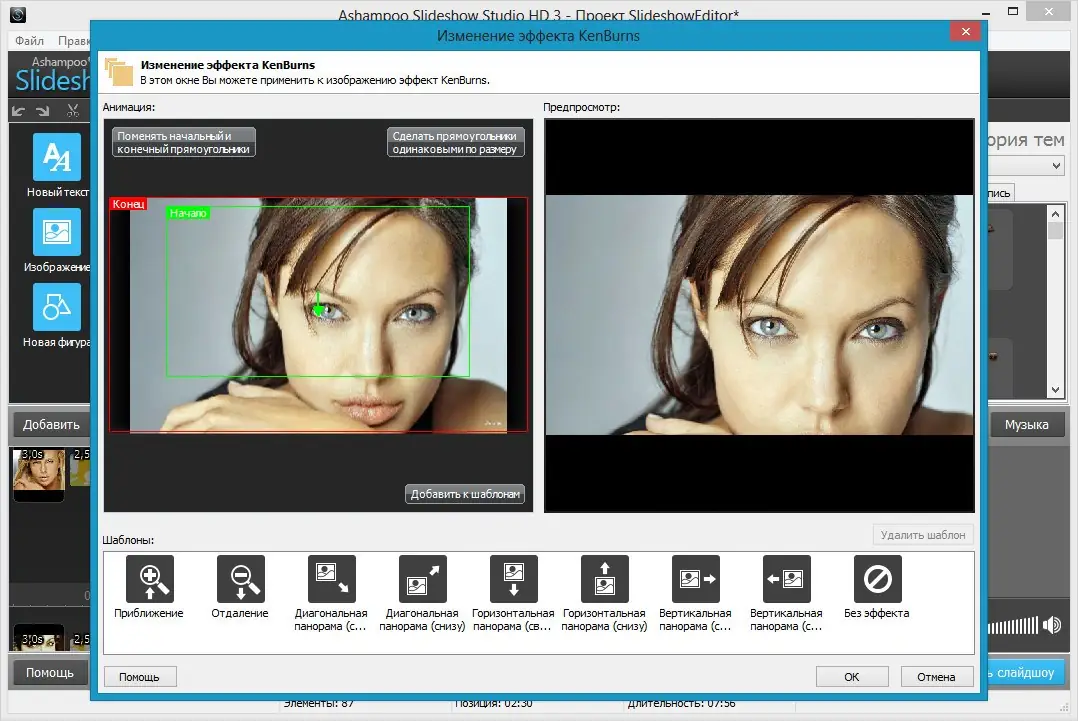Click the Элементы status bar text
The width and height of the screenshot is (1078, 721).
318,703
